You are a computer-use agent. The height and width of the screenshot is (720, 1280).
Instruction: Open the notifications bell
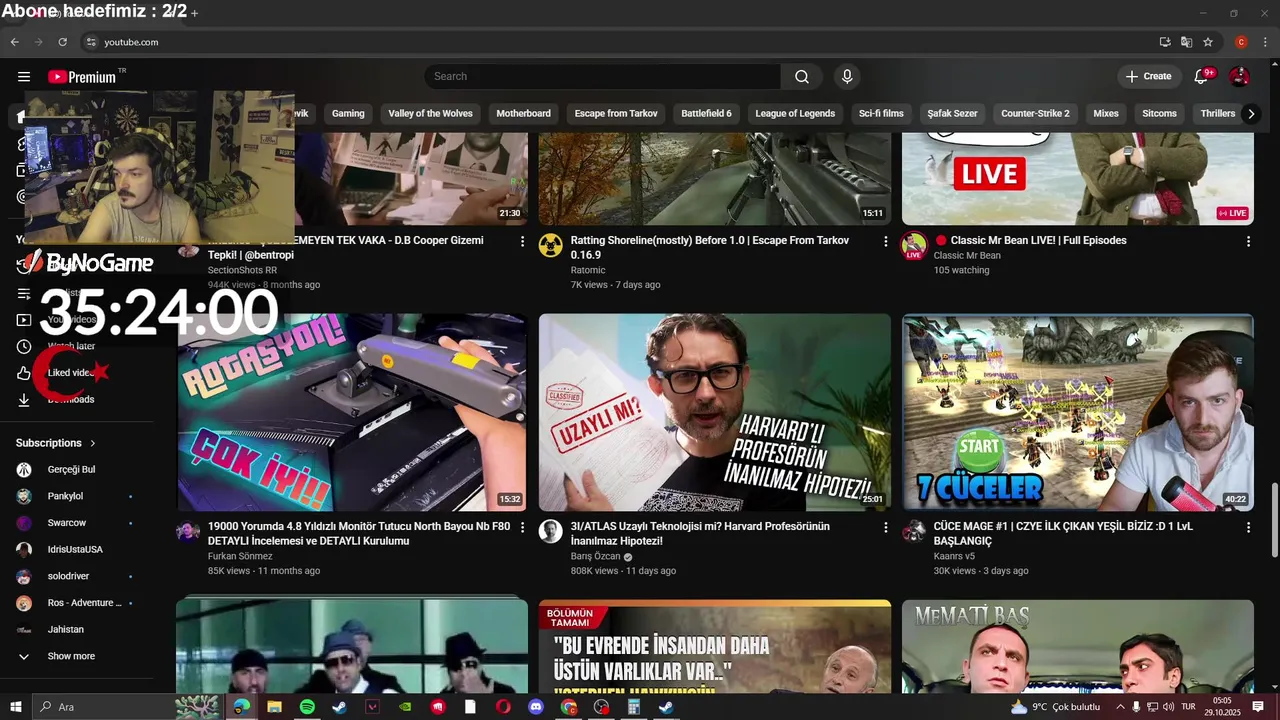pyautogui.click(x=1202, y=77)
